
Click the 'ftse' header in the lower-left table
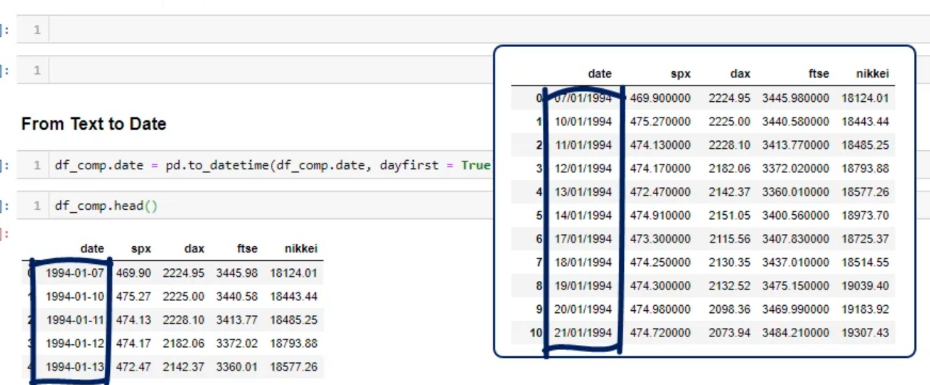246,249
